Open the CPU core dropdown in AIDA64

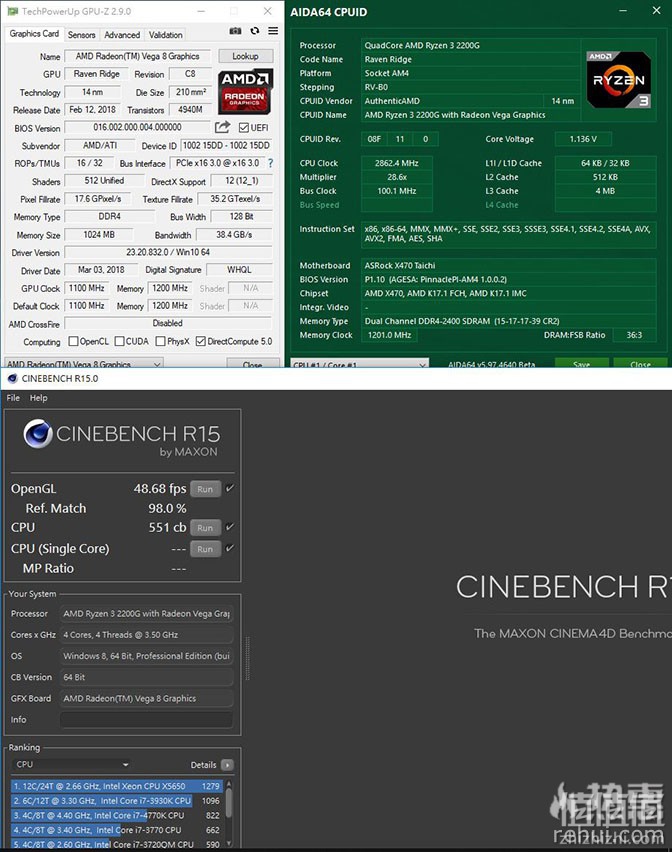click(359, 364)
